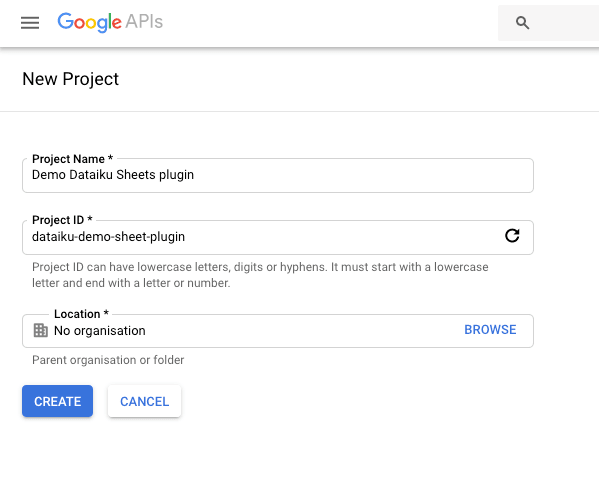Click the 'No organisation' location value

click(100, 331)
